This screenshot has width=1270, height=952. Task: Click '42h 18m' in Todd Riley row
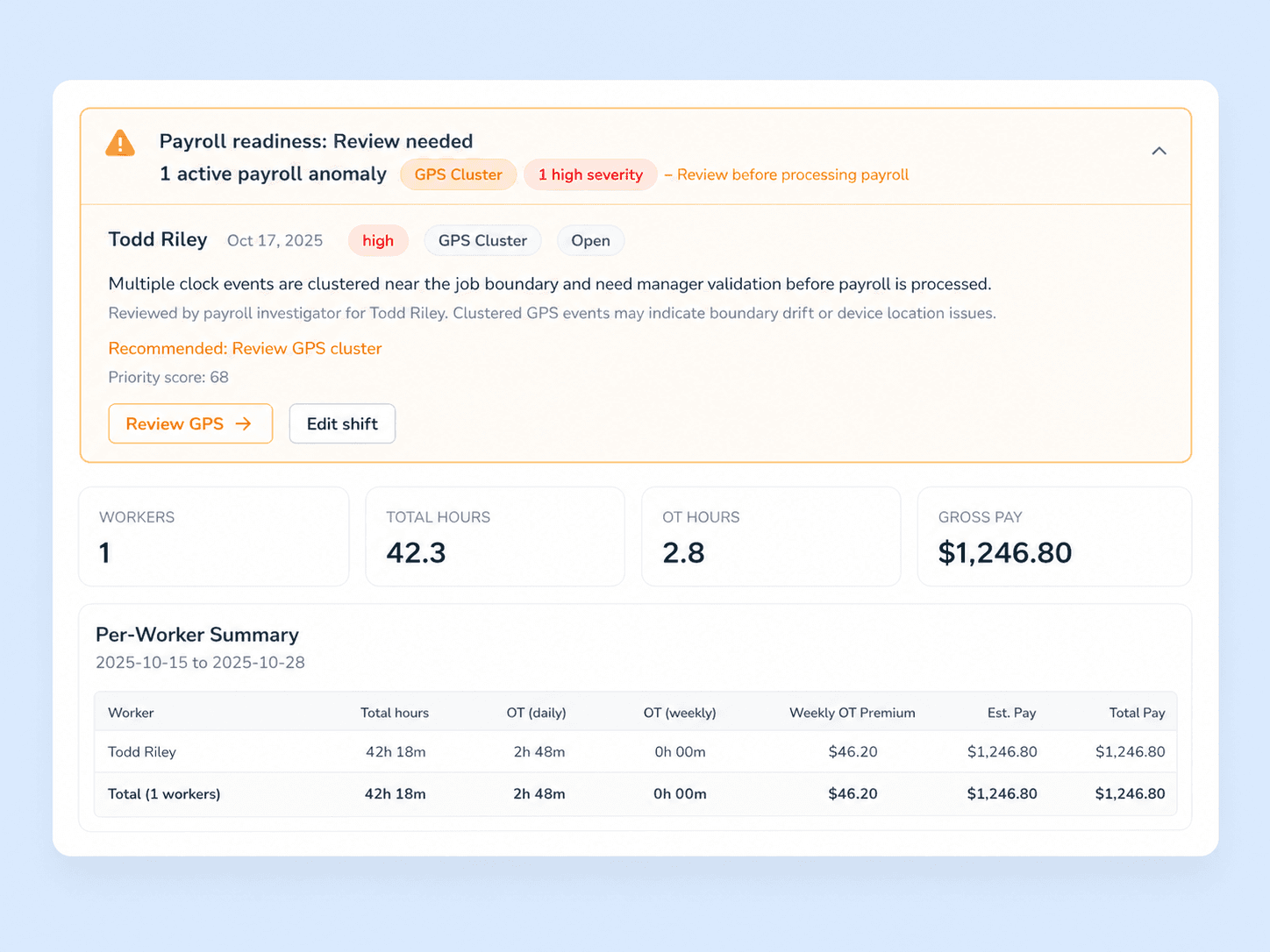(x=396, y=752)
